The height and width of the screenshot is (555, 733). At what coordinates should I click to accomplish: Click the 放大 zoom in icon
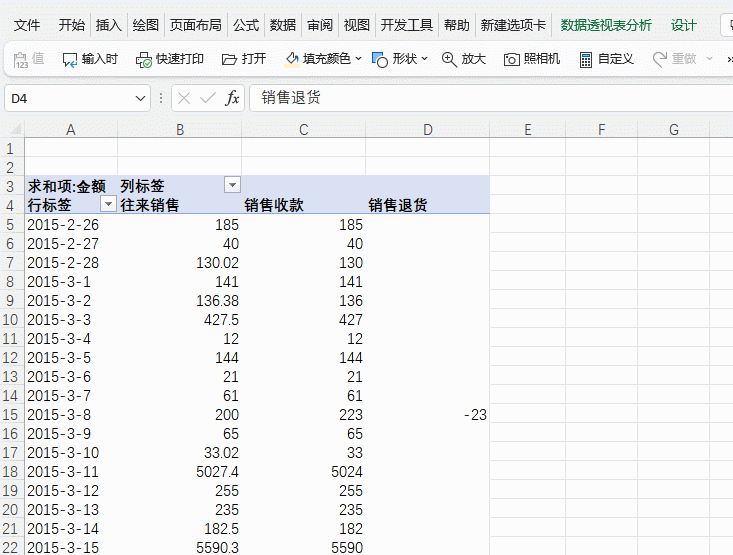click(x=449, y=60)
